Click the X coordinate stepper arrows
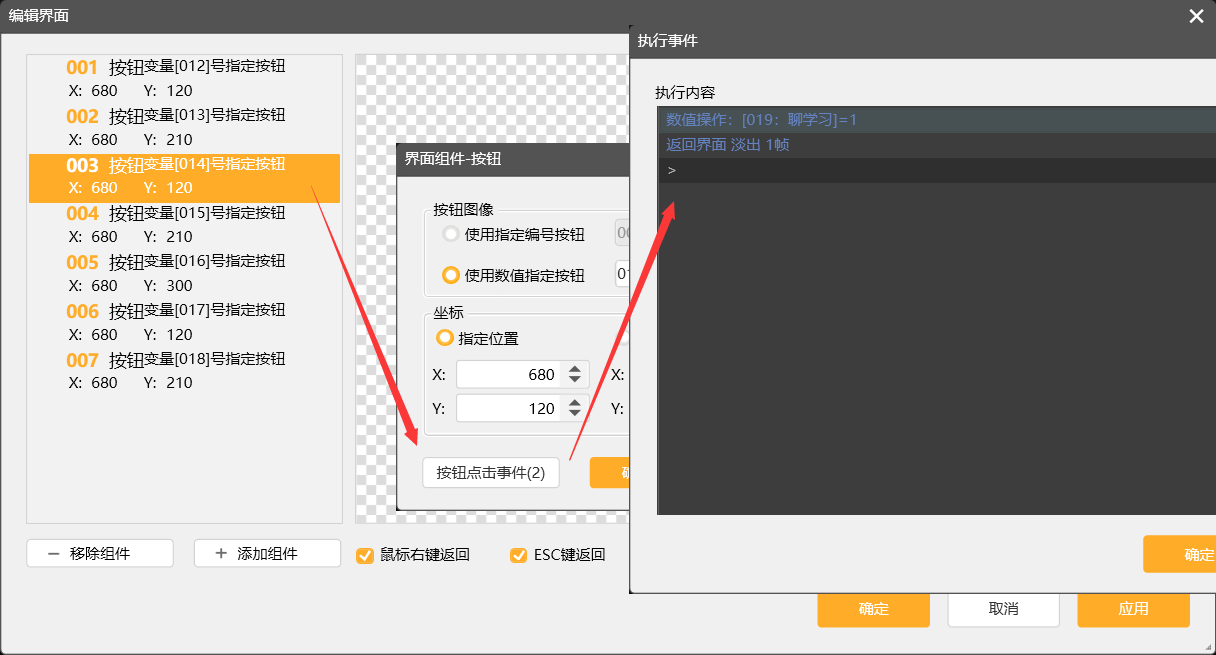 tap(574, 375)
